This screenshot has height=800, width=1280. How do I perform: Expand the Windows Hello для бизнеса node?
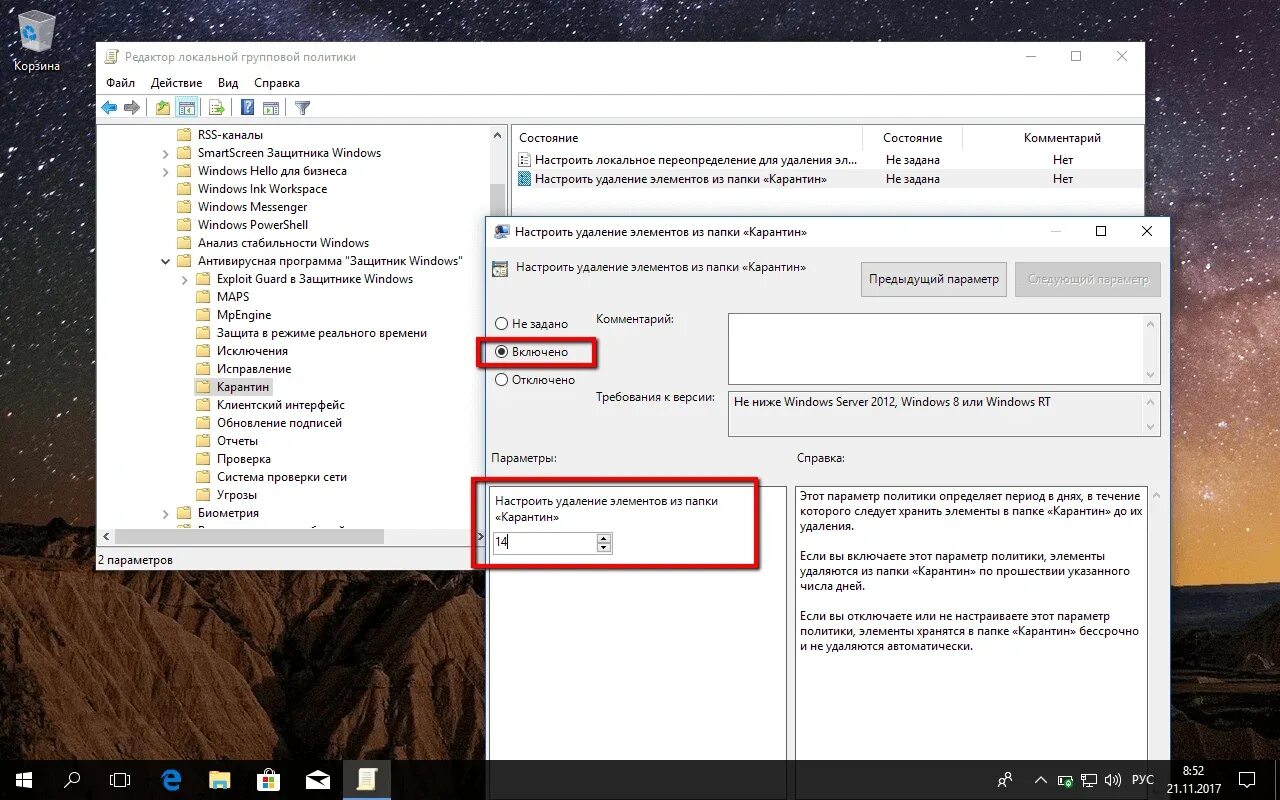[166, 171]
